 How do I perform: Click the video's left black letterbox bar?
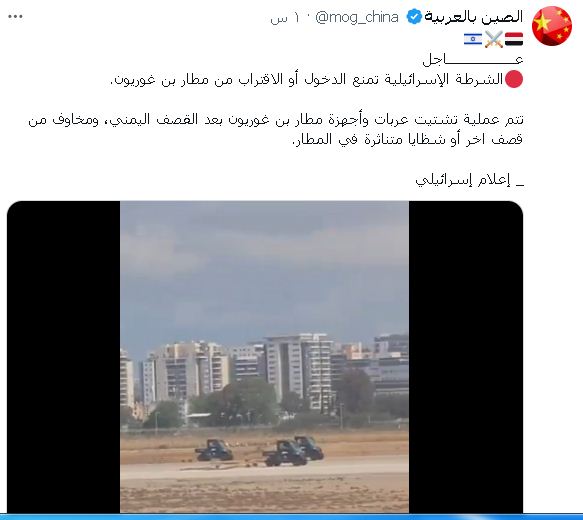(64, 357)
